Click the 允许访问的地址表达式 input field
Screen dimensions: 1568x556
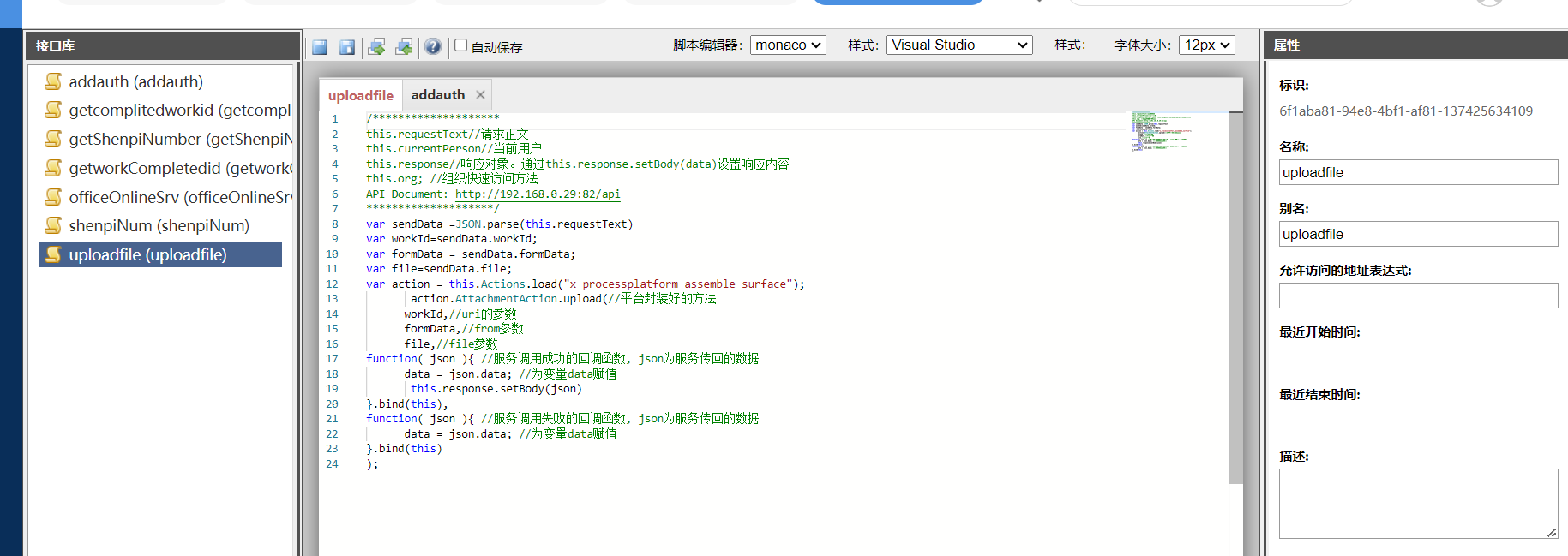point(1418,296)
